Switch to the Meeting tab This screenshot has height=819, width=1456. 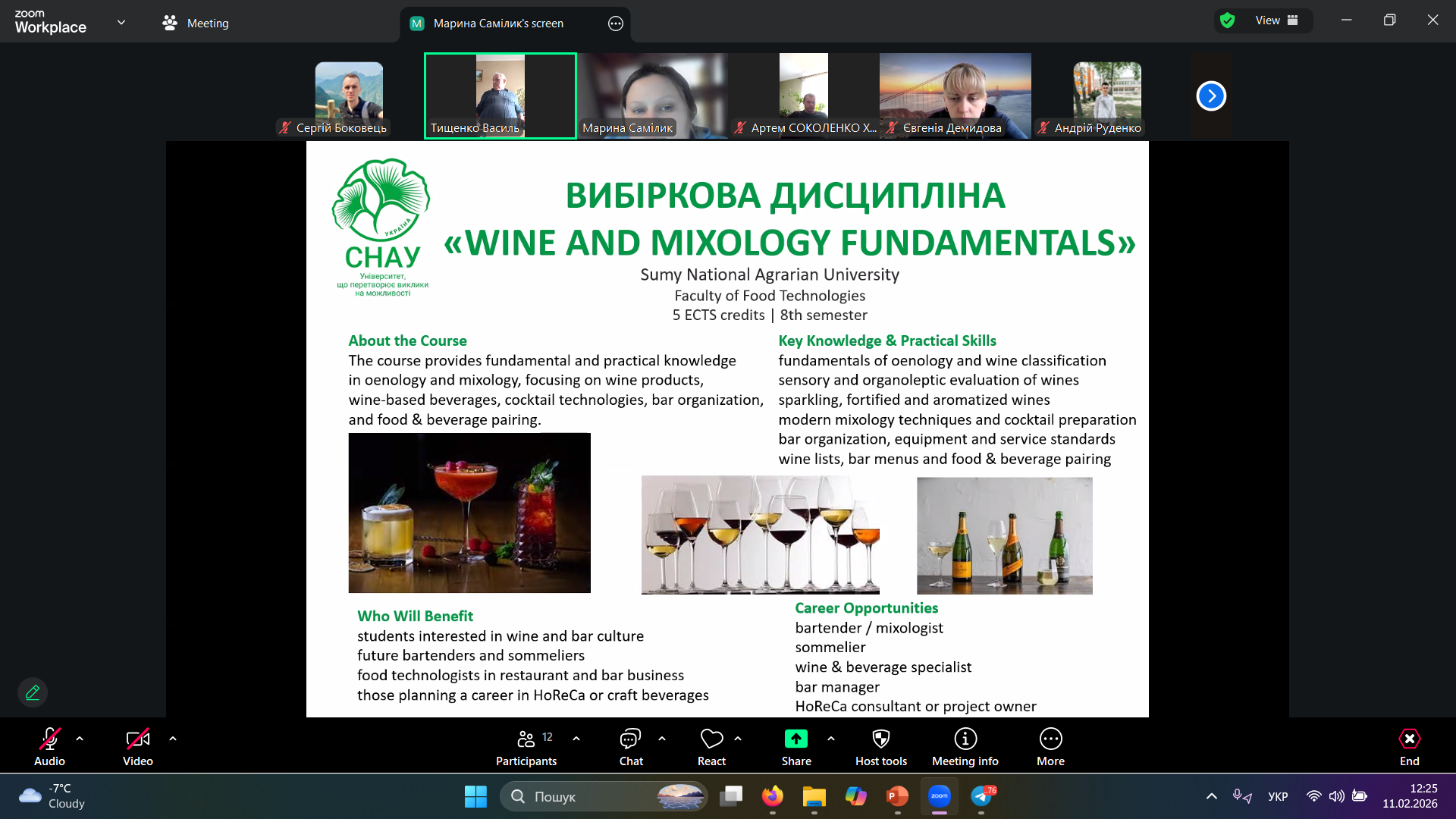(x=196, y=23)
